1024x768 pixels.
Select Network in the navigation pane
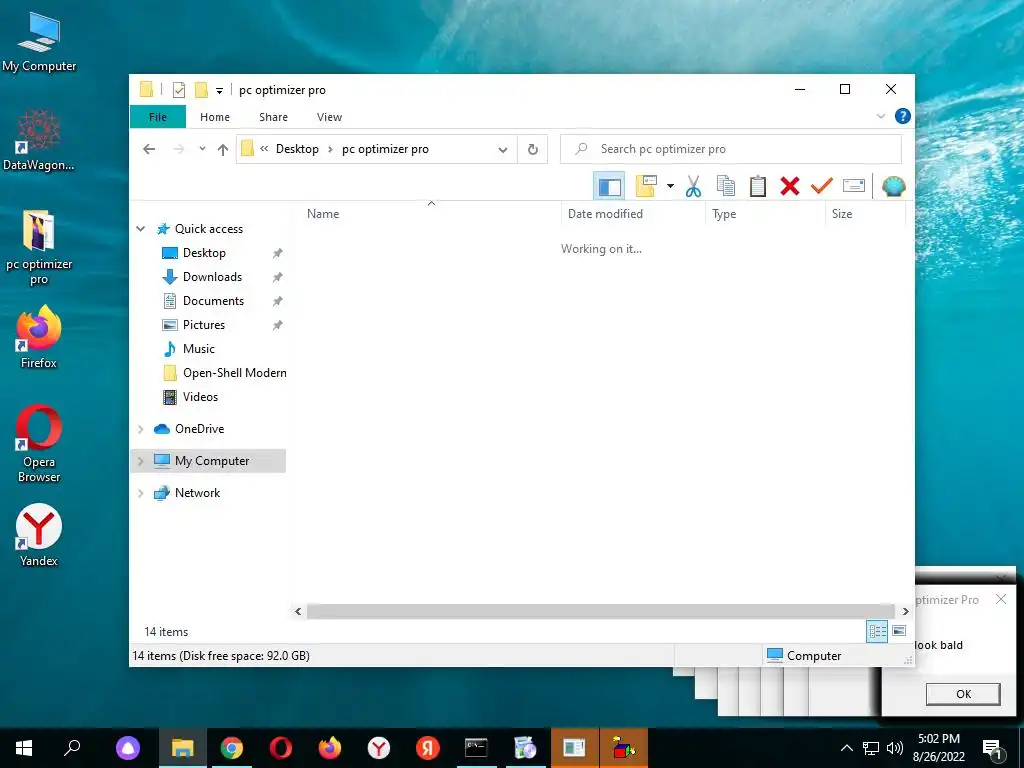pyautogui.click(x=197, y=493)
